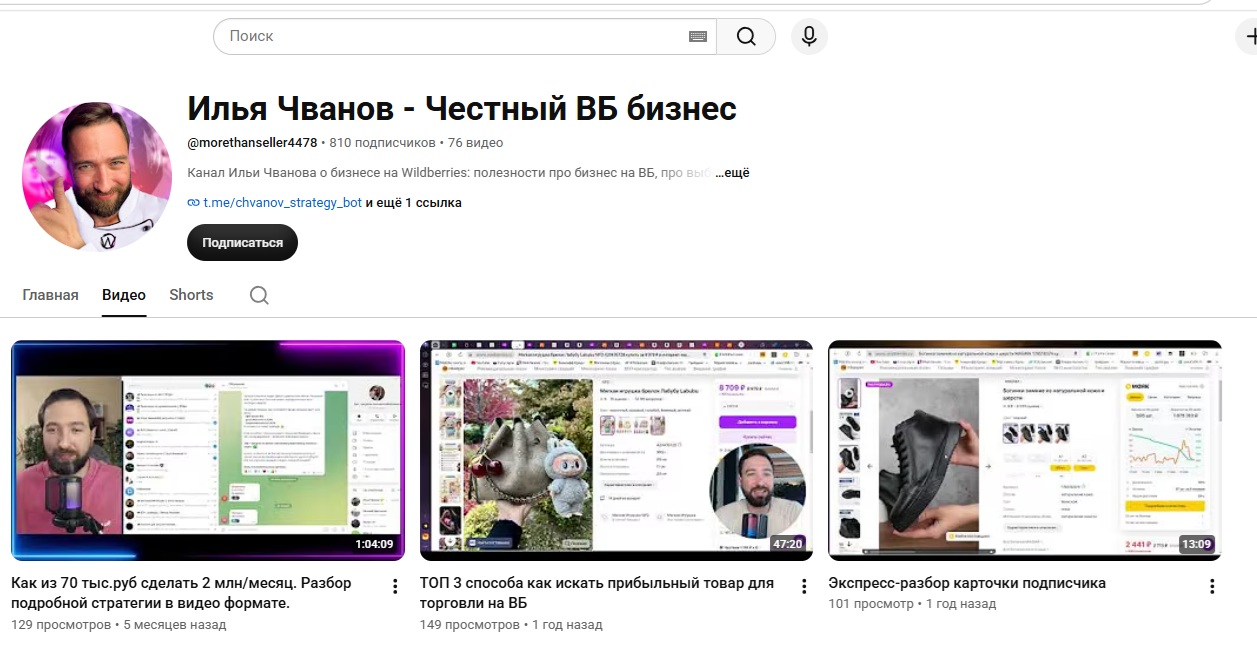The image size is (1257, 645).
Task: Expand channel description with '...ещё'
Action: coord(732,173)
